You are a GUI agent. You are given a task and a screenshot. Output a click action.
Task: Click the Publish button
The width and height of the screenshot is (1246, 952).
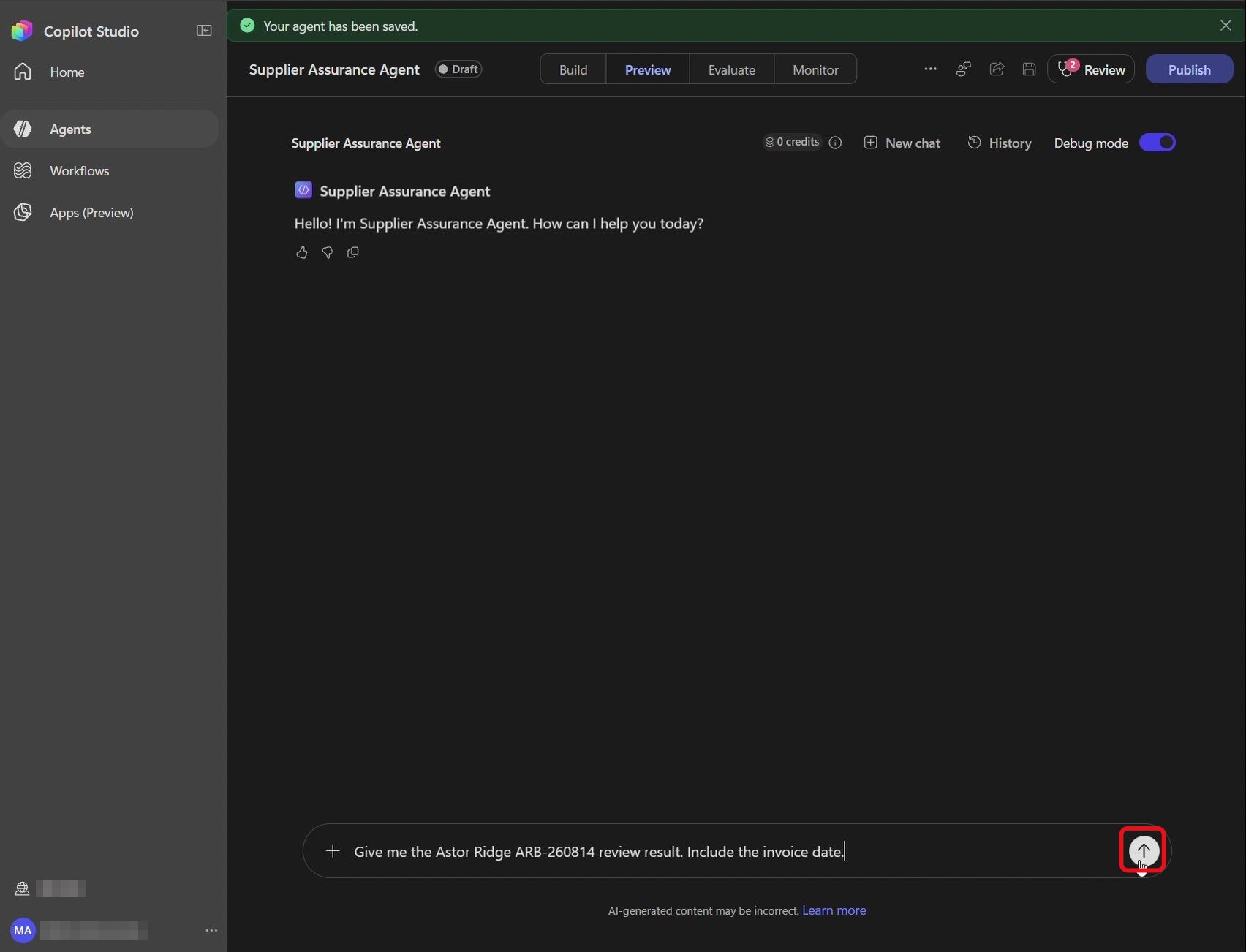1190,69
